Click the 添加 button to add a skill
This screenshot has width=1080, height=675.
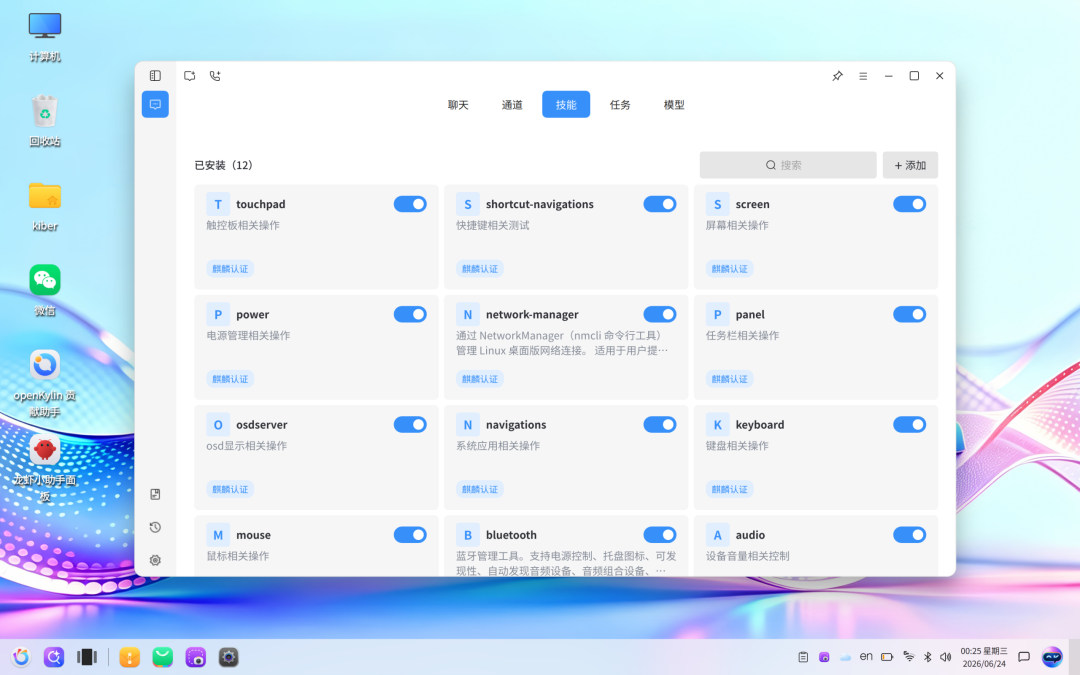[910, 165]
